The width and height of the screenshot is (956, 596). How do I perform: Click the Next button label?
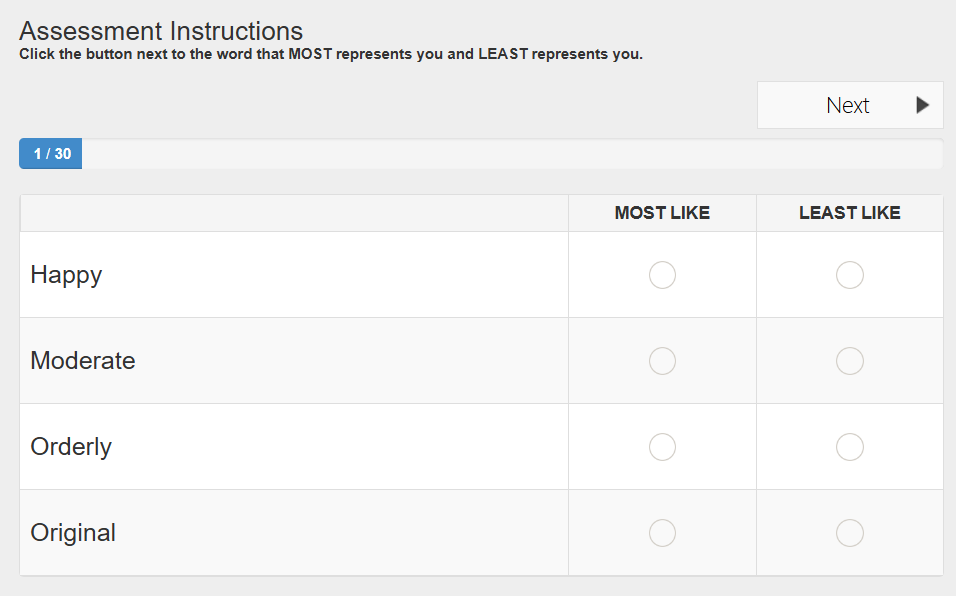(x=847, y=106)
